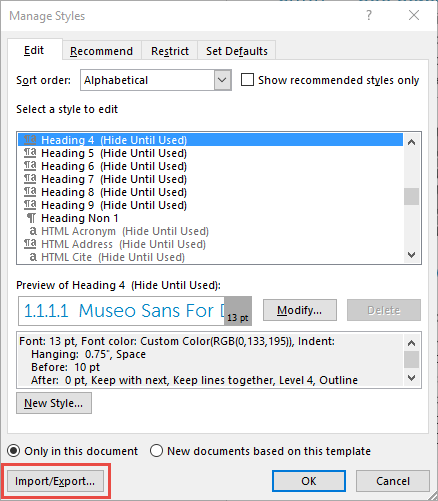Click the Heading 9 linked style icon
The width and height of the screenshot is (438, 501).
coord(30,205)
